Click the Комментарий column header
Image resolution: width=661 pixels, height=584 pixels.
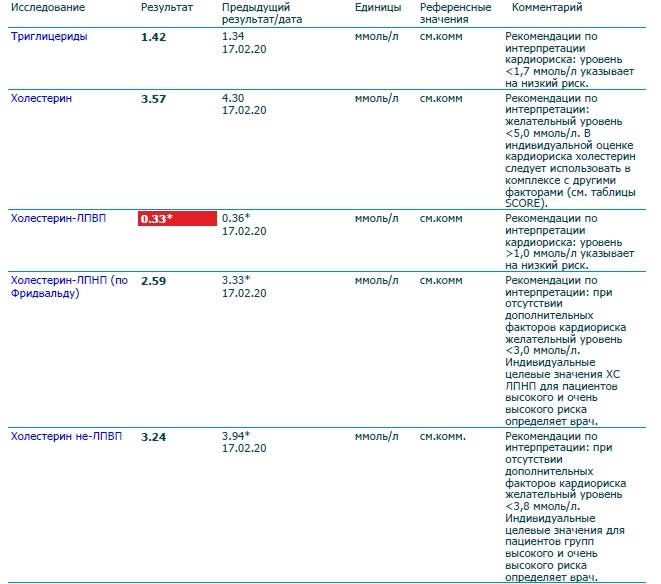pos(547,8)
